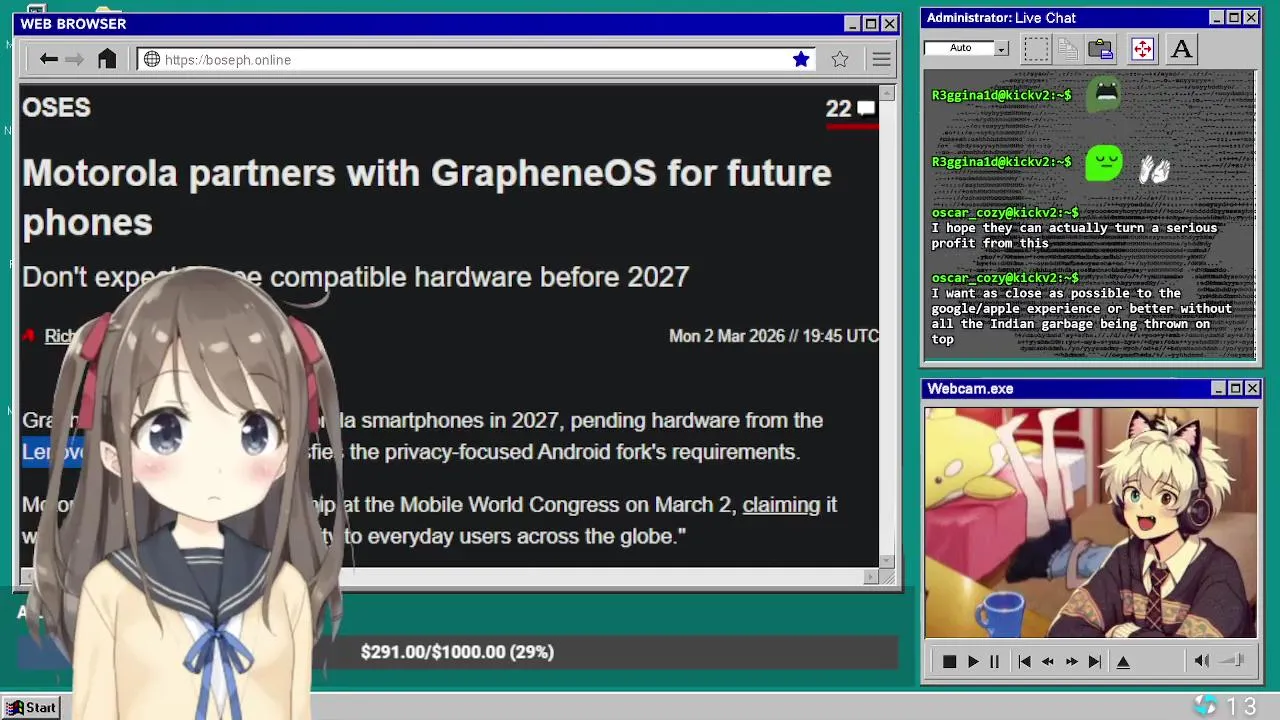The height and width of the screenshot is (720, 1280).
Task: Mute the Webcam.exe speaker icon
Action: click(1202, 660)
